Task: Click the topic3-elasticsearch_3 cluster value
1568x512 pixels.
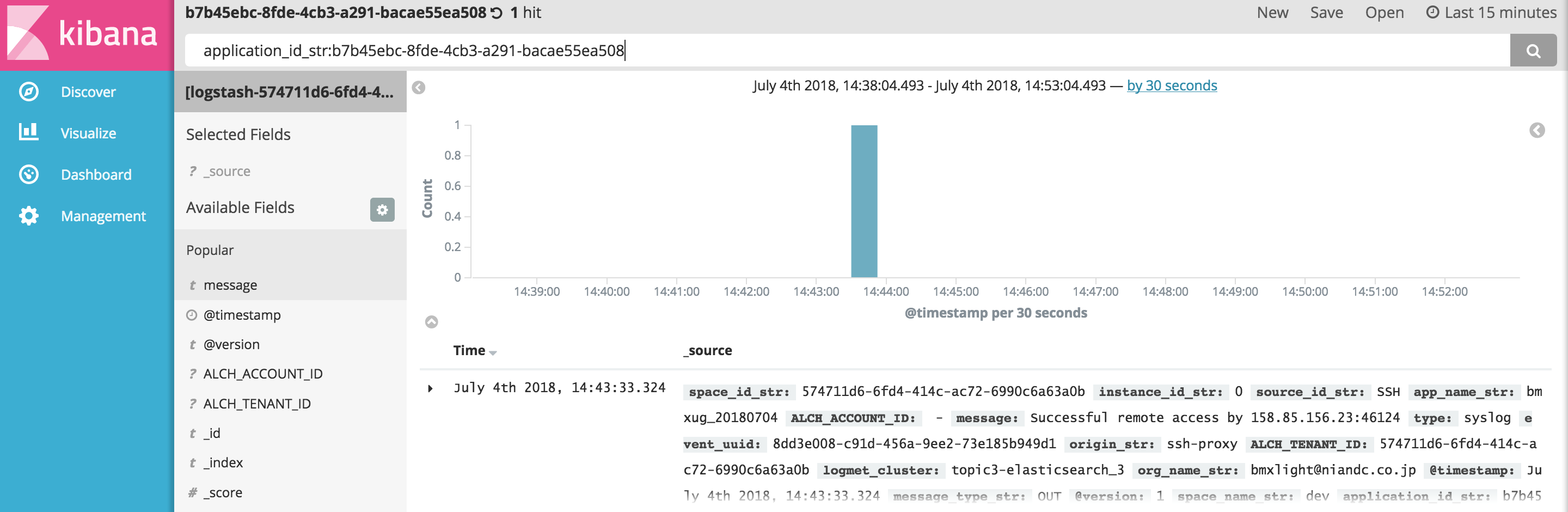Action: [1037, 470]
